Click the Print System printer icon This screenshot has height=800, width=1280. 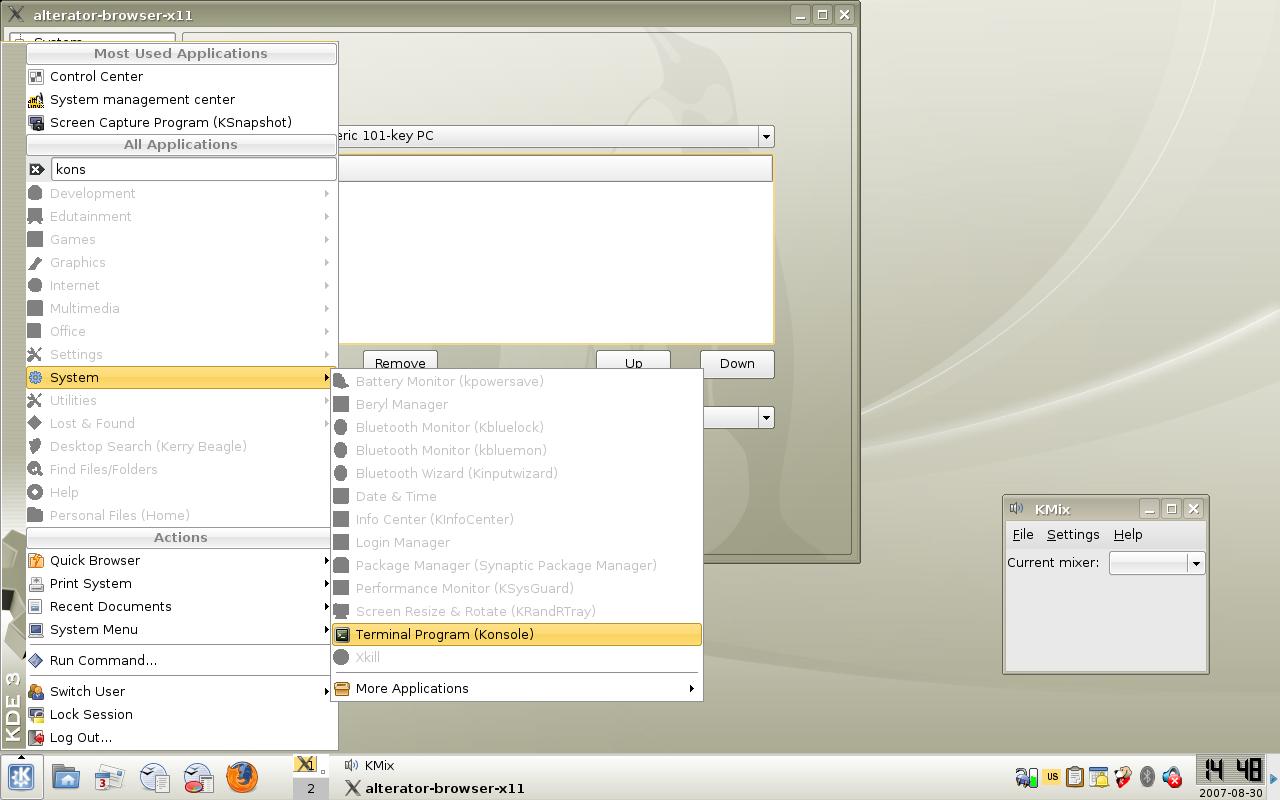coord(36,583)
